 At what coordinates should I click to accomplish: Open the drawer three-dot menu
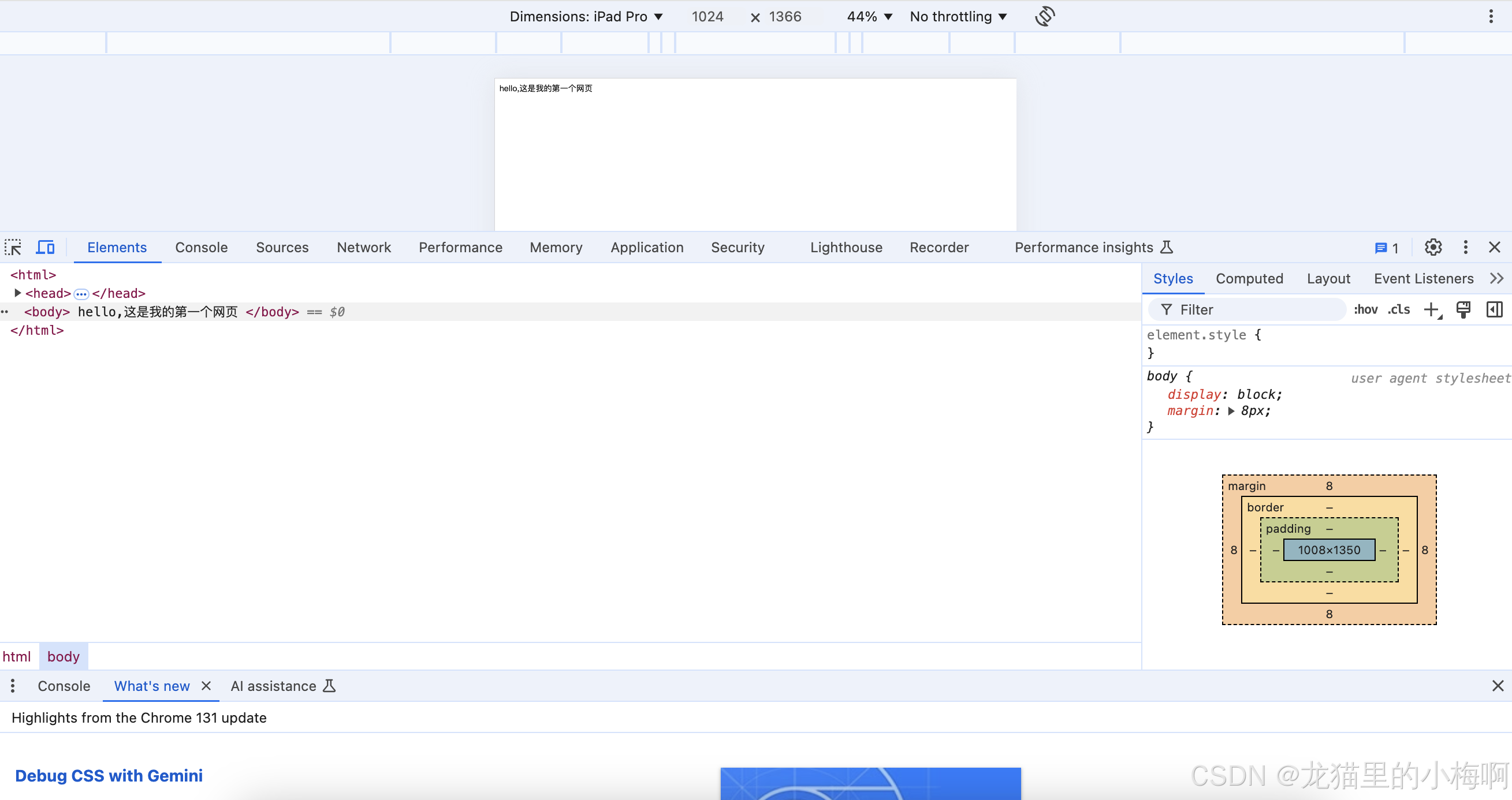(13, 686)
